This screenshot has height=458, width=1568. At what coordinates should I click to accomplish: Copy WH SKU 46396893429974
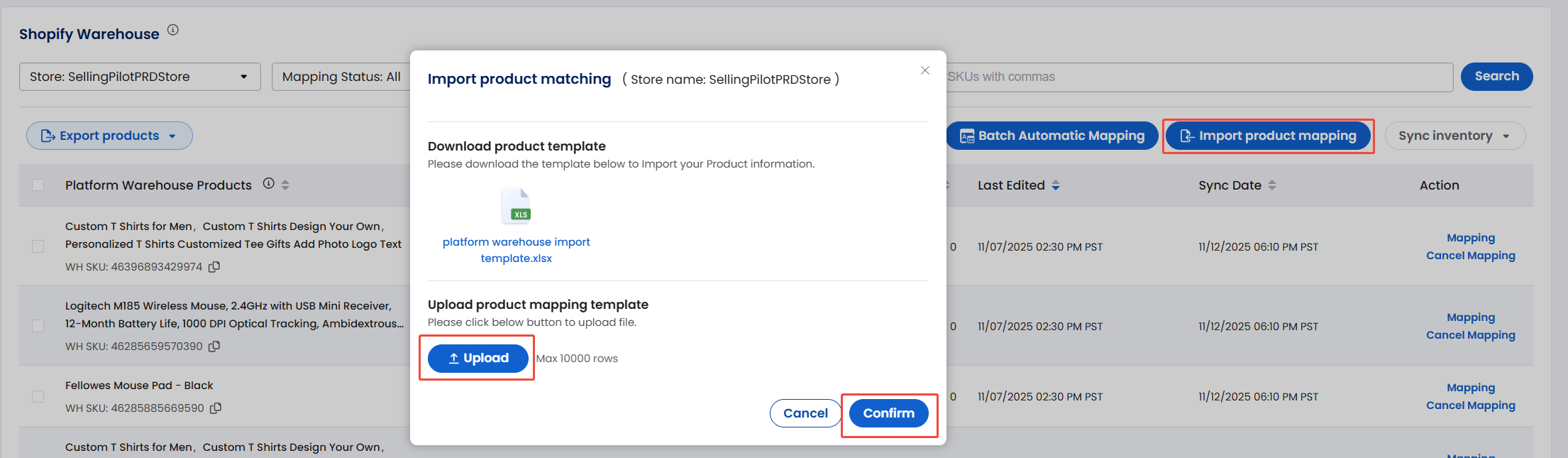pos(214,267)
